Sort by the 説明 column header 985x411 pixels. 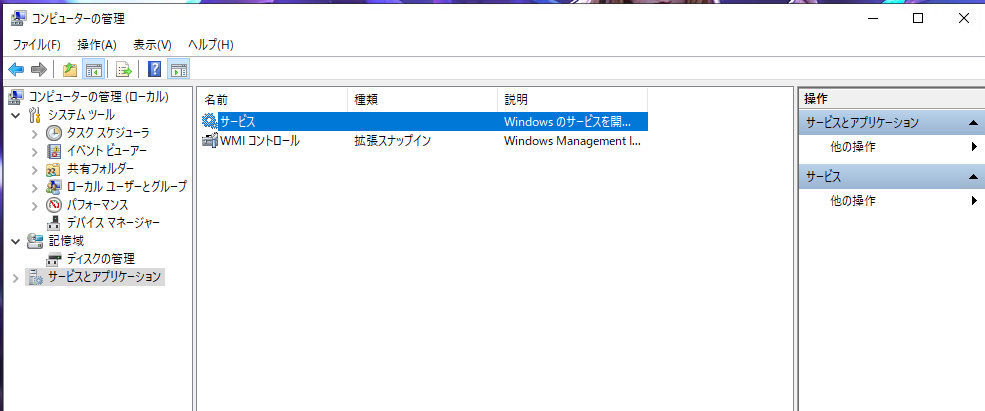[x=573, y=99]
